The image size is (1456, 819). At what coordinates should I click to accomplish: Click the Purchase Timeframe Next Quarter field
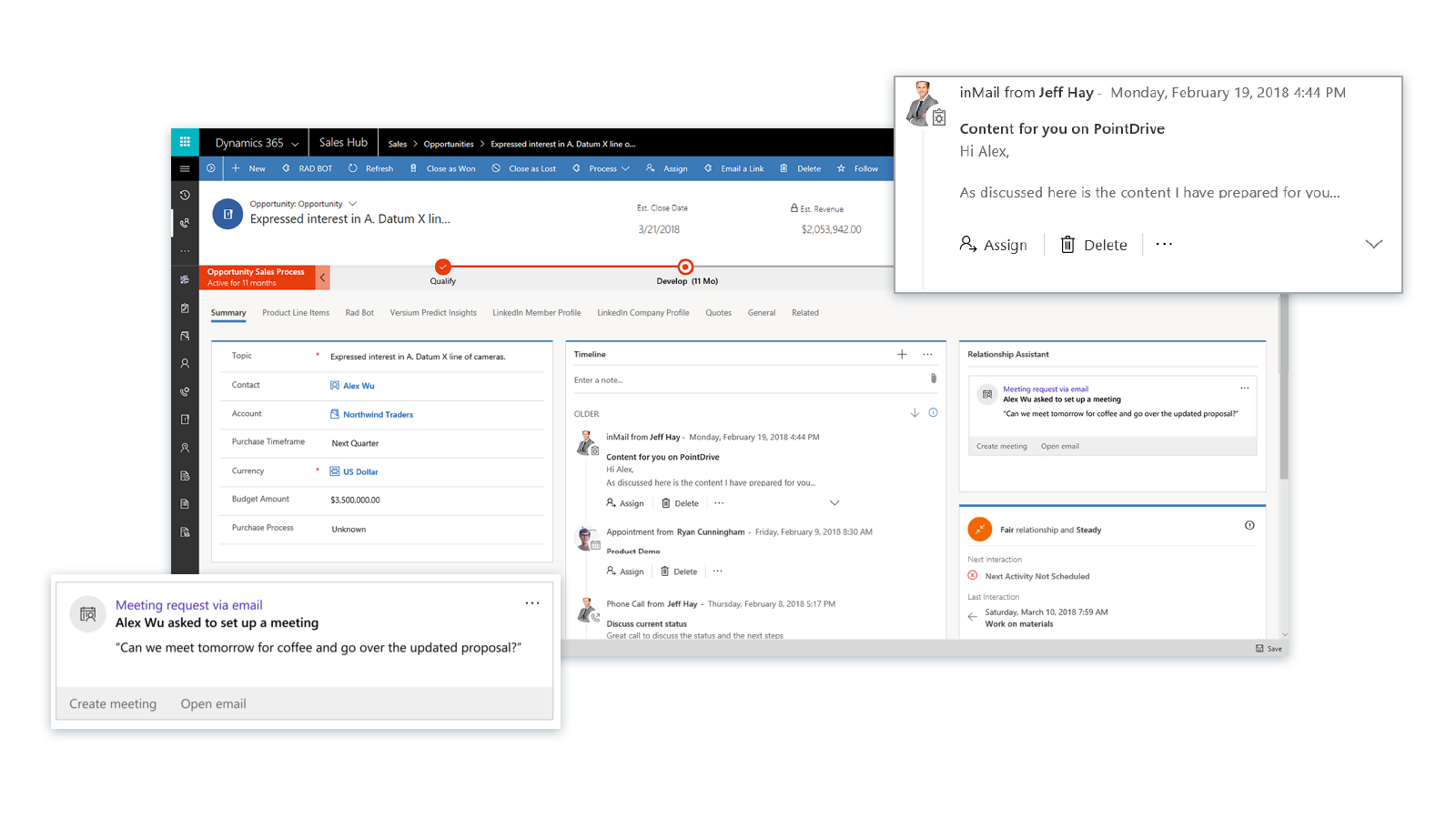point(355,443)
